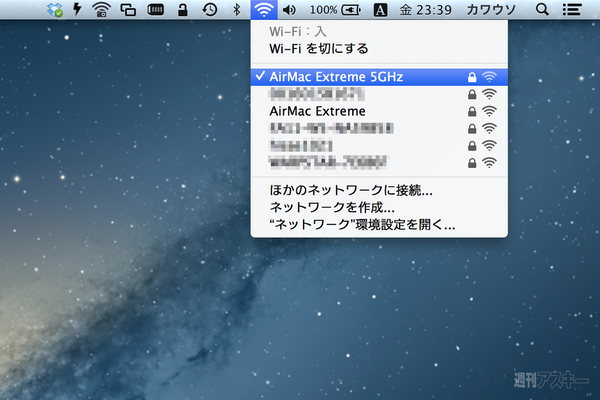
Task: Select the last blurred network in list
Action: tap(379, 163)
